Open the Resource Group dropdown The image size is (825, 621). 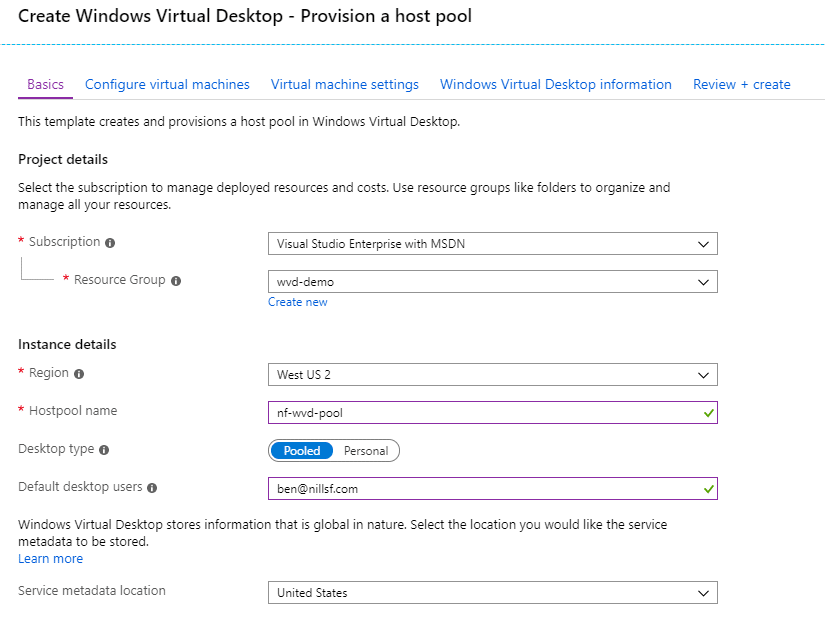492,282
